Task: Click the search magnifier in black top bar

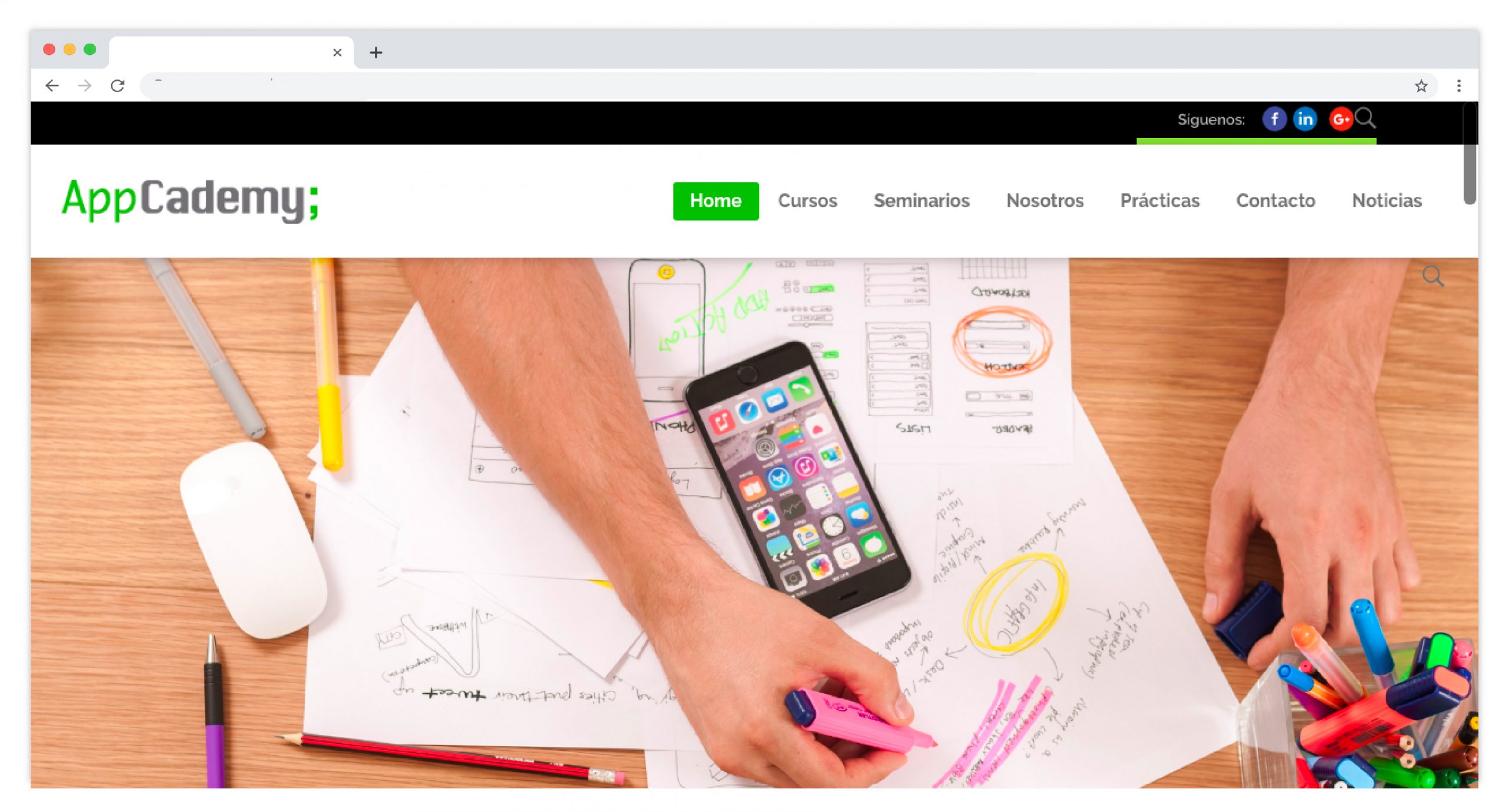Action: pyautogui.click(x=1365, y=118)
